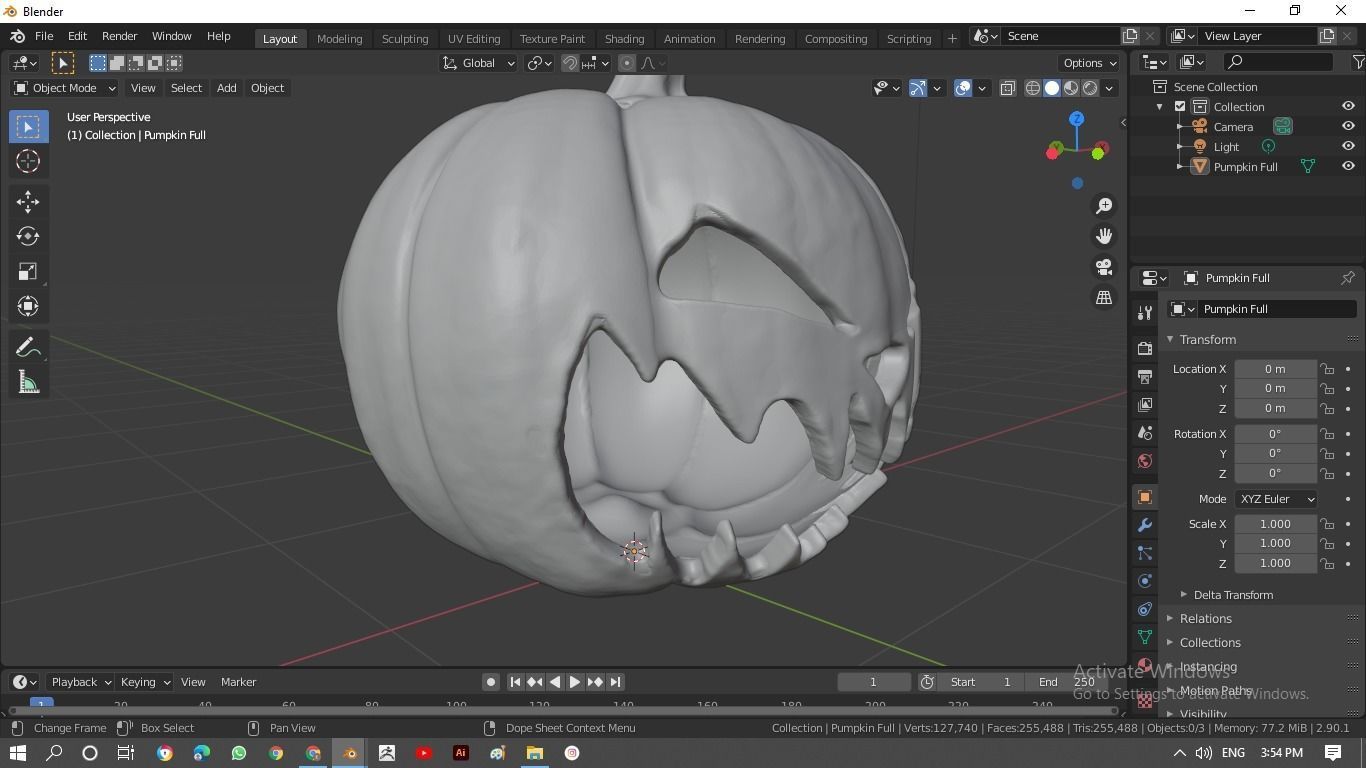Viewport: 1366px width, 768px height.
Task: Open the Render properties tab
Action: (x=1145, y=348)
